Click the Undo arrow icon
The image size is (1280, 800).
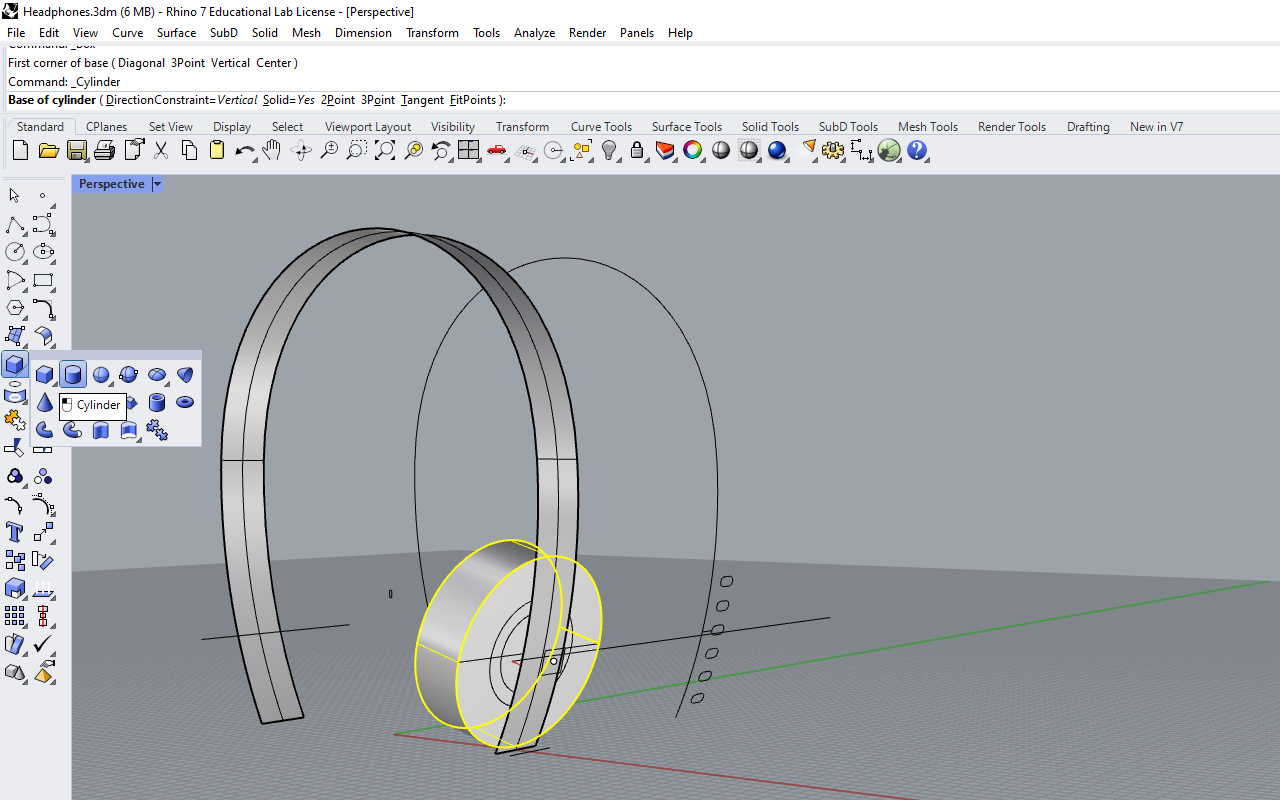[245, 151]
